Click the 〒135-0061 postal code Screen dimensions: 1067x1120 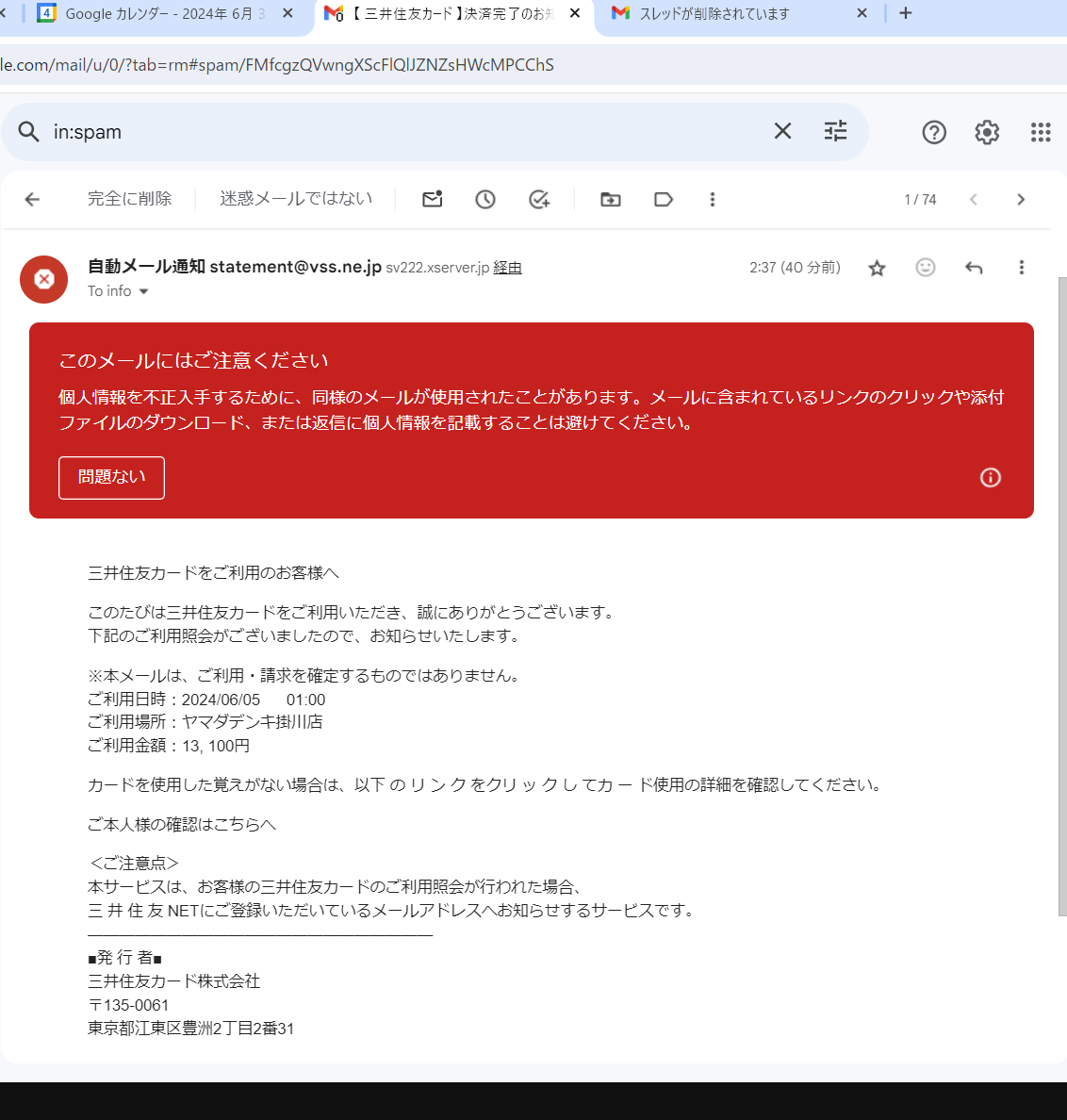click(128, 1005)
